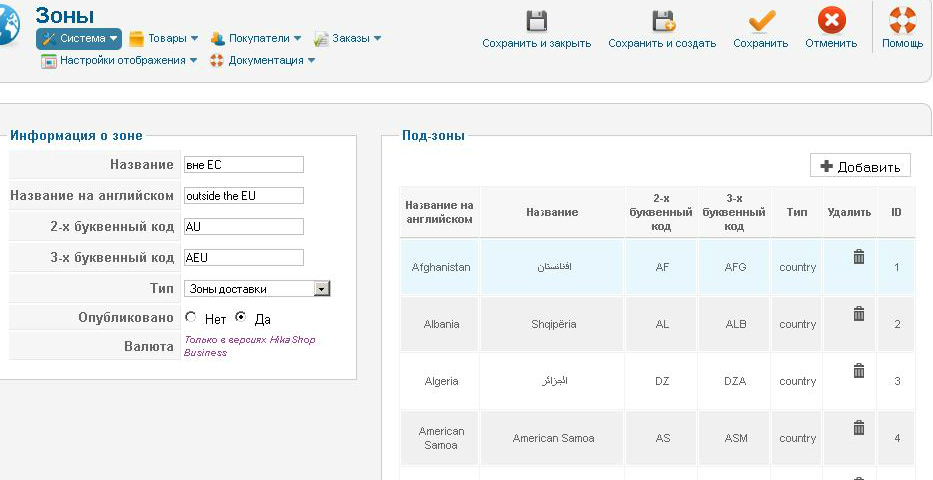Expand the Документация menu
Image resolution: width=933 pixels, height=480 pixels.
tap(311, 61)
